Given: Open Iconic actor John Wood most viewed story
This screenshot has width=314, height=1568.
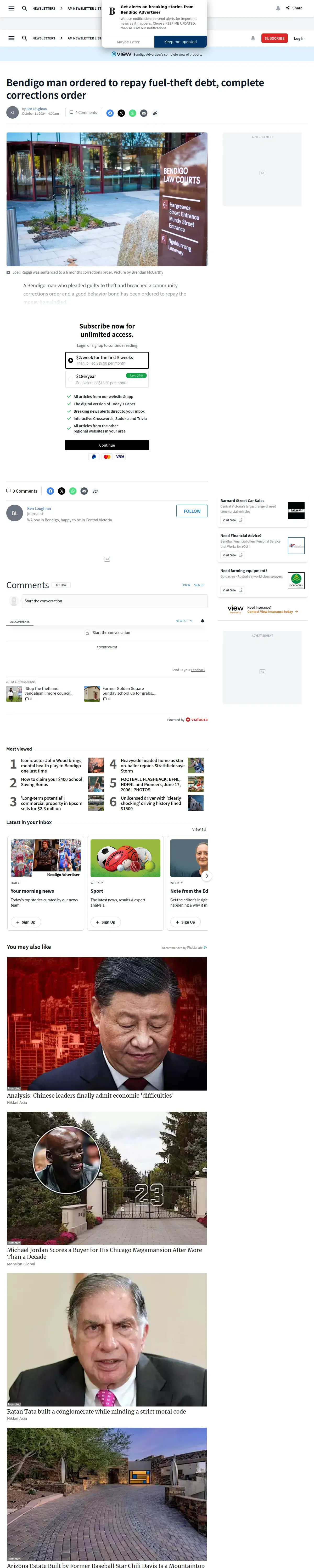Looking at the screenshot, I should 51,766.
